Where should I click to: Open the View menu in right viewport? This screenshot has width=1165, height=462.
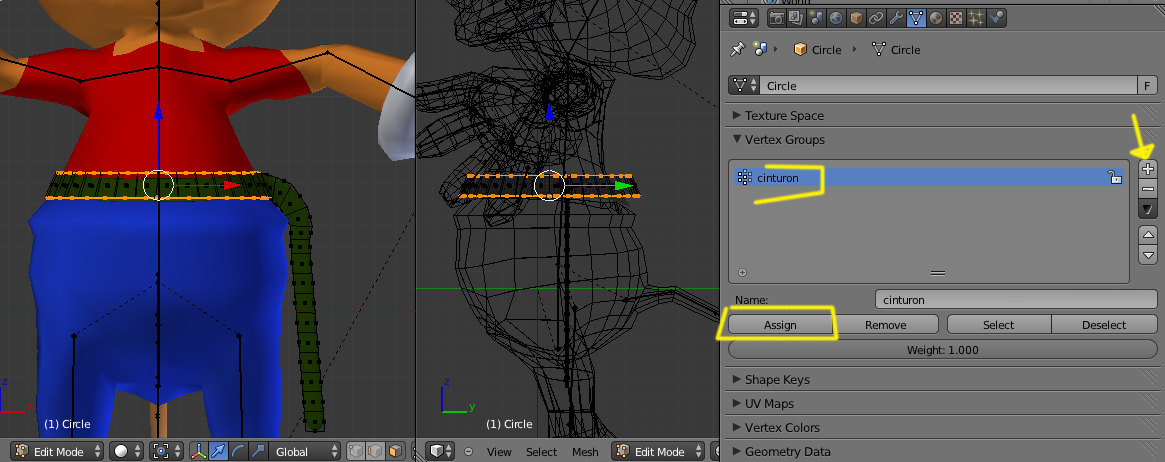click(499, 452)
